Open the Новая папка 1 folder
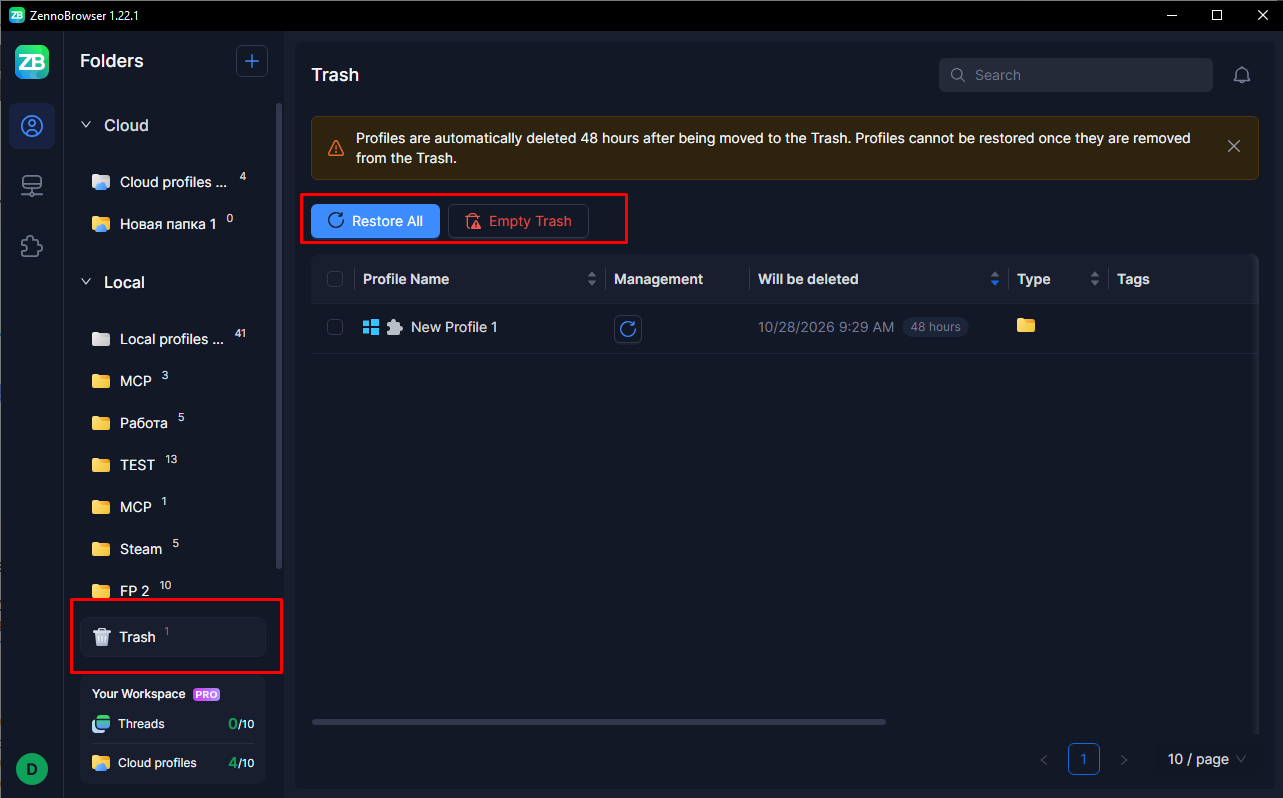 point(173,223)
